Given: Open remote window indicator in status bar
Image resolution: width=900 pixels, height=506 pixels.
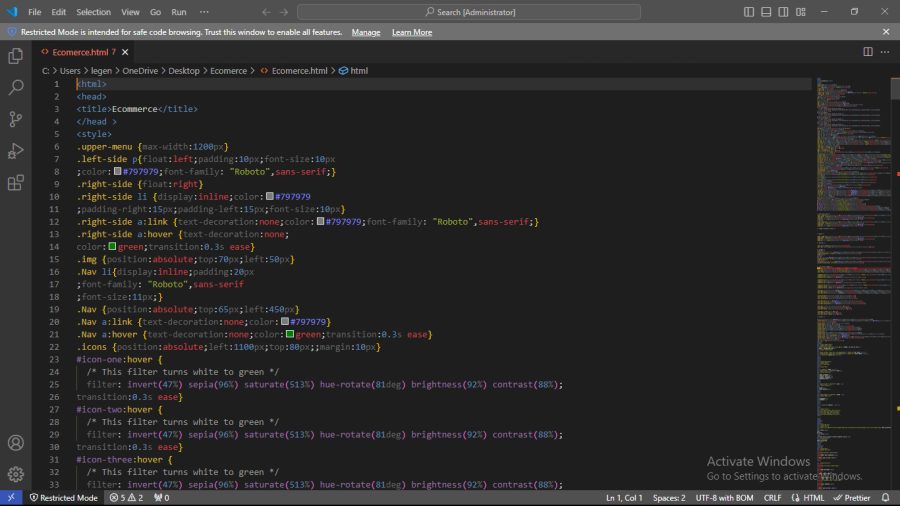Looking at the screenshot, I should pos(11,497).
